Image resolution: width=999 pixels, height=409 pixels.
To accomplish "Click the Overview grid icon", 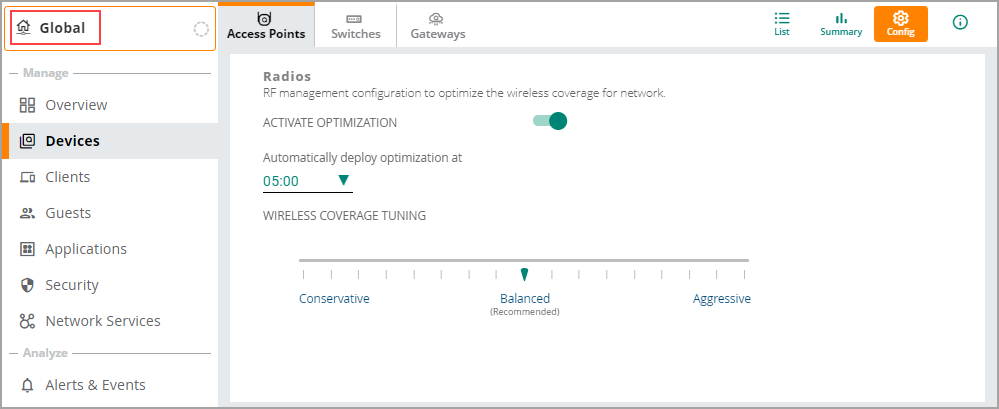I will coord(28,105).
